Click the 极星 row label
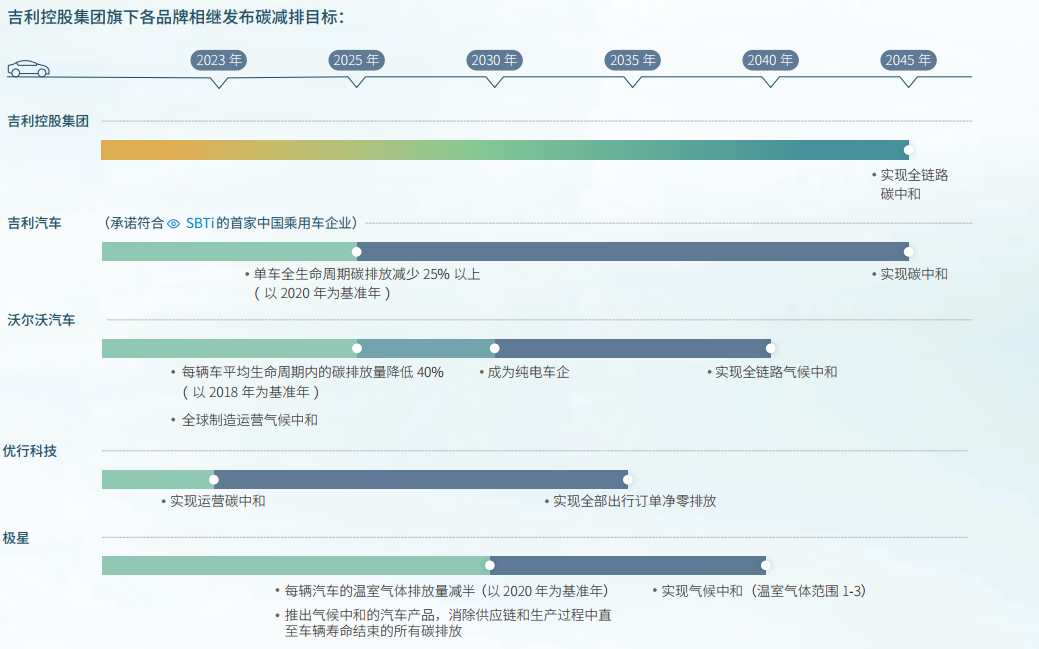The height and width of the screenshot is (649, 1039). click(16, 538)
